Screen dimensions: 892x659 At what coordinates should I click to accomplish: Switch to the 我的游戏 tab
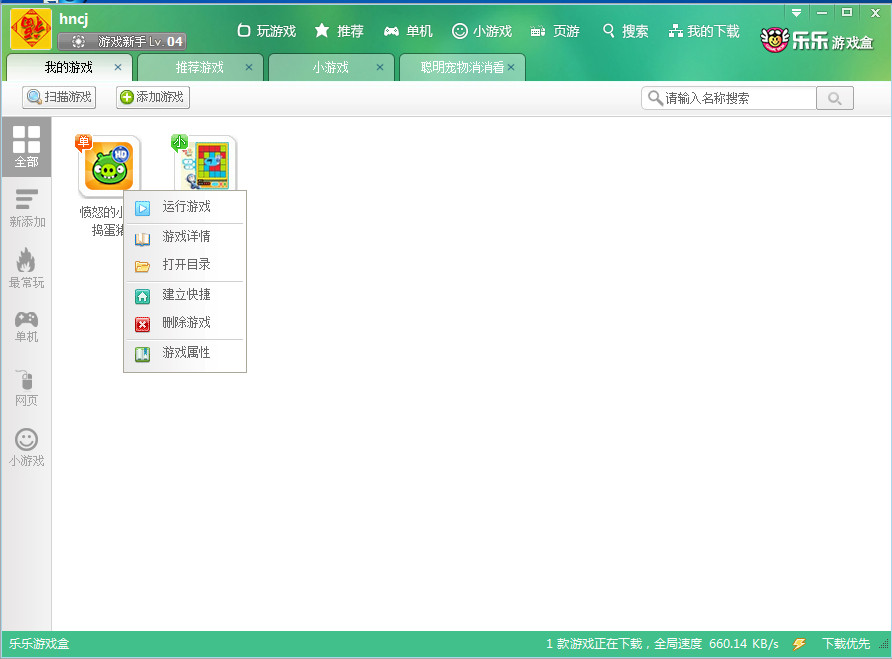tap(69, 68)
